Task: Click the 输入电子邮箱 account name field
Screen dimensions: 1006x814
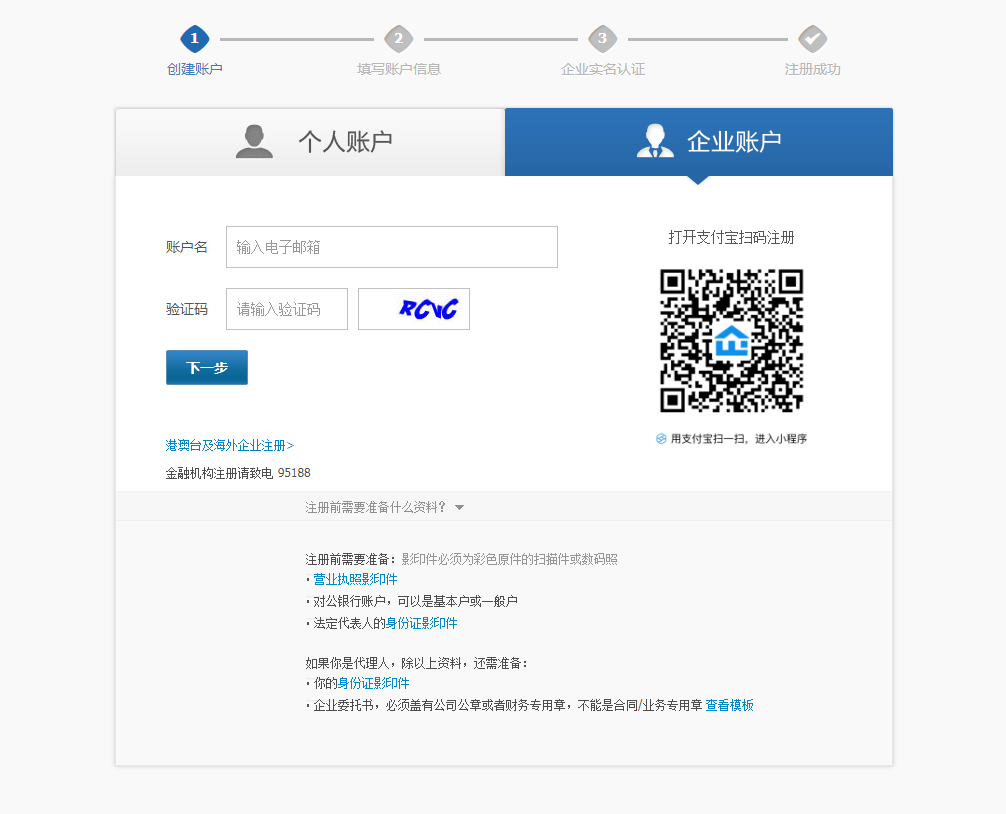Action: pos(392,247)
